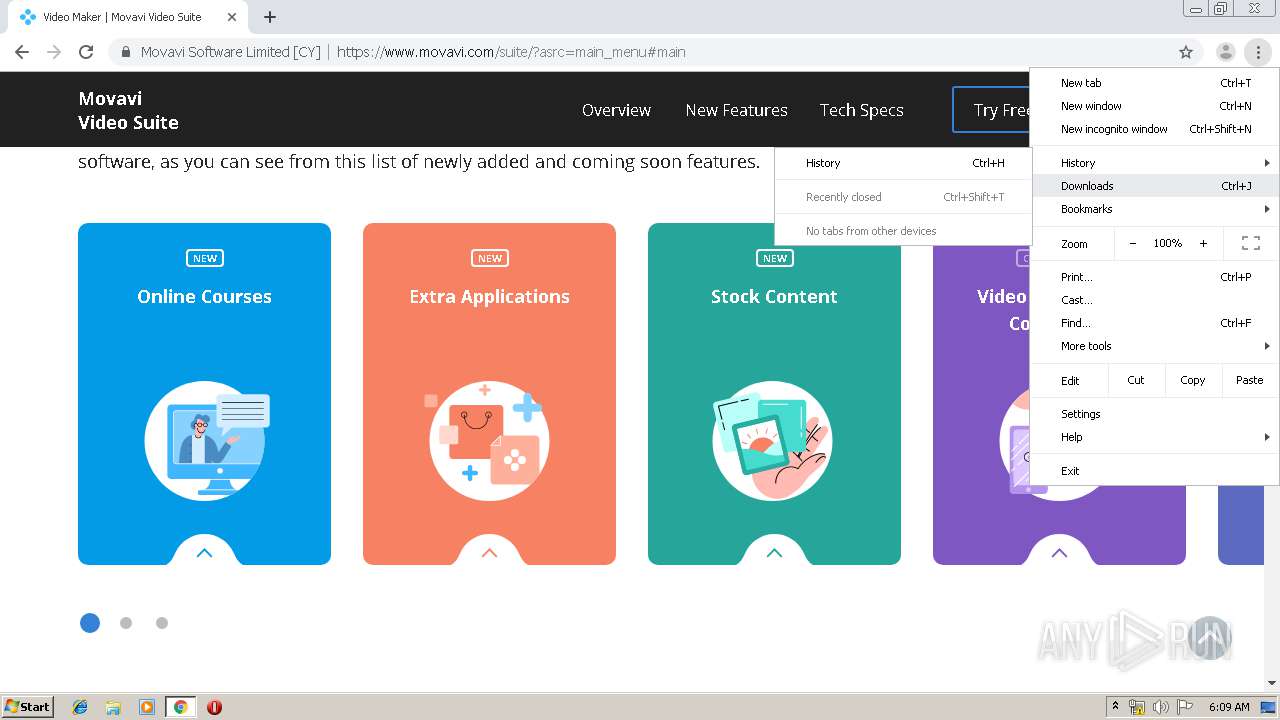Show hidden tray icons arrow
The height and width of the screenshot is (720, 1280).
[1115, 707]
